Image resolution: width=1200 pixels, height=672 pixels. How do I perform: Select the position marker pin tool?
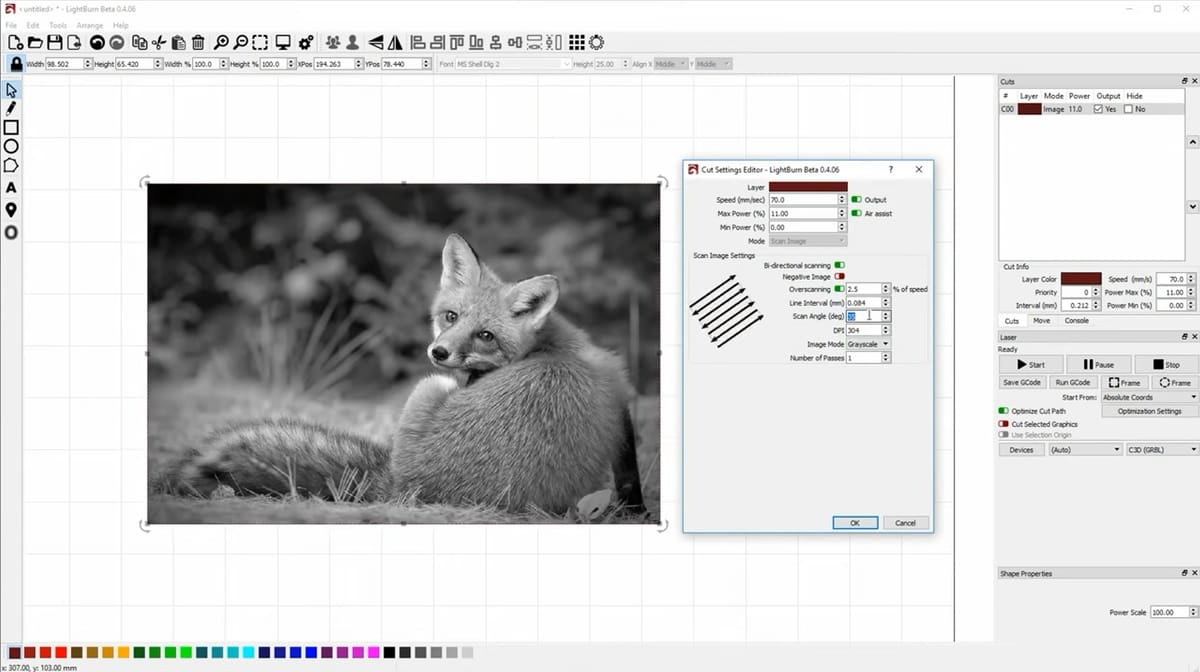(11, 210)
